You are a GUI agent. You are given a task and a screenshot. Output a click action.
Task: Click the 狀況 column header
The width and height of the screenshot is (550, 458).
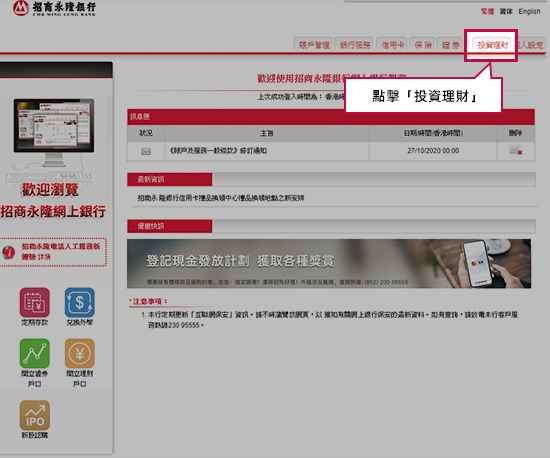[146, 133]
